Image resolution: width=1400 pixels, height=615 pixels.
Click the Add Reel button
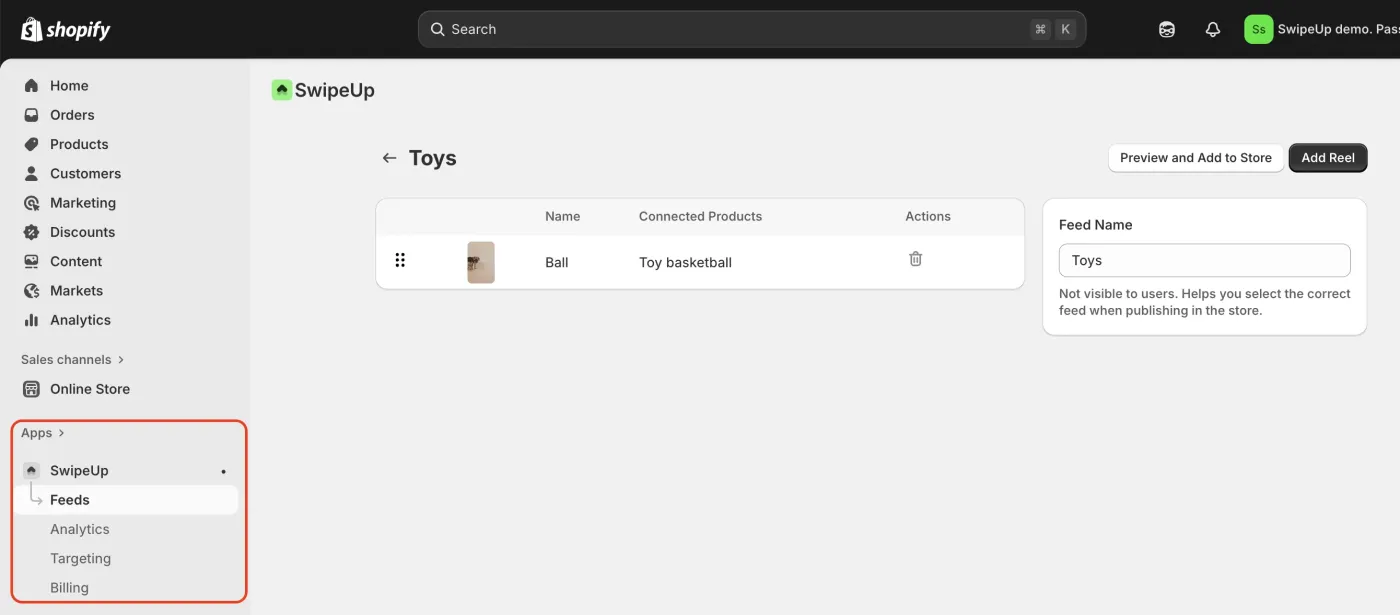[1327, 158]
